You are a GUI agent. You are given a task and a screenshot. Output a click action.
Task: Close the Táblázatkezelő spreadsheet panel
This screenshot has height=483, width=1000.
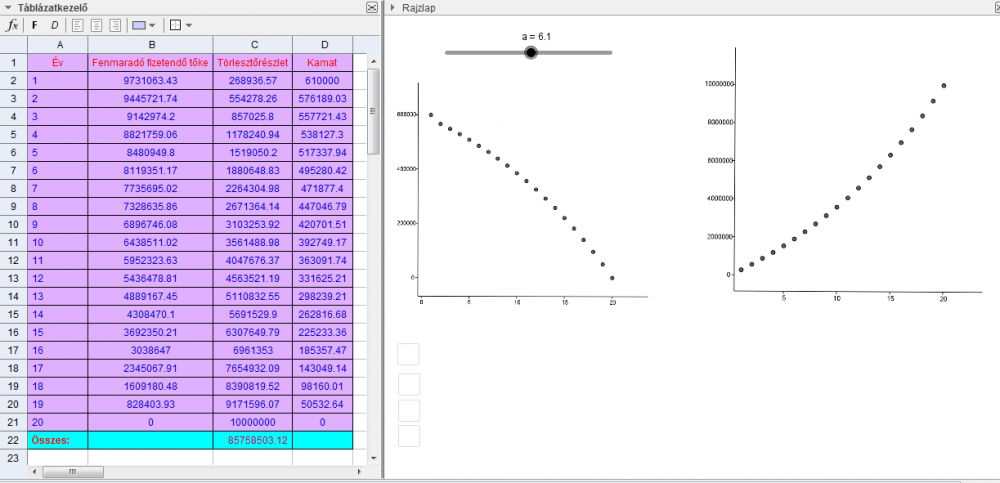373,7
